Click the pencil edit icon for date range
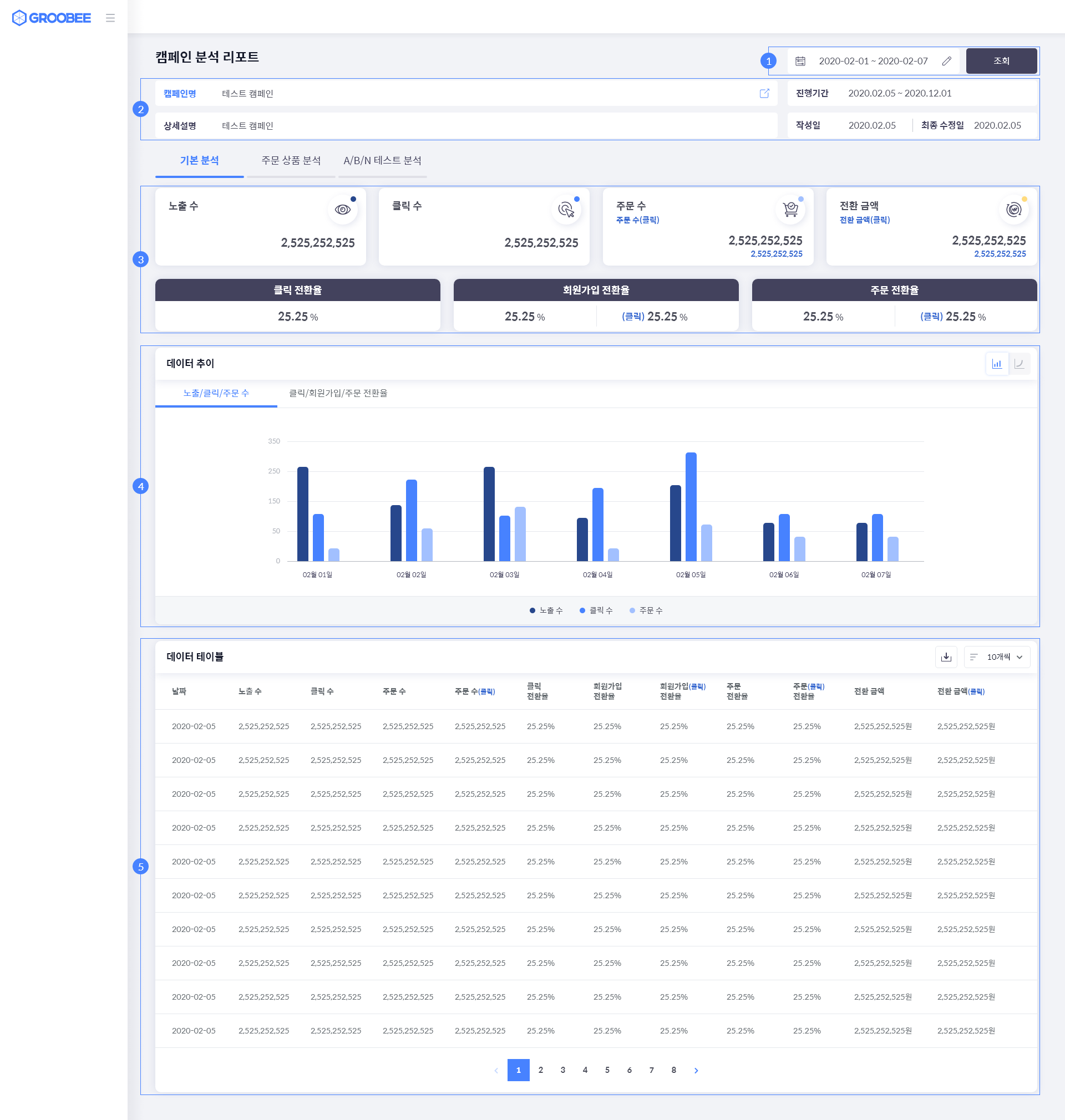The image size is (1065, 1120). click(x=946, y=62)
